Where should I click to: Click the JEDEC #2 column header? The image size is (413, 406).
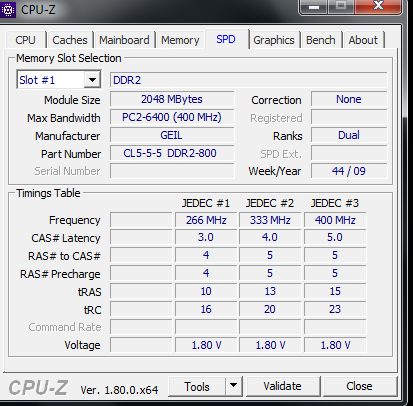[x=270, y=203]
